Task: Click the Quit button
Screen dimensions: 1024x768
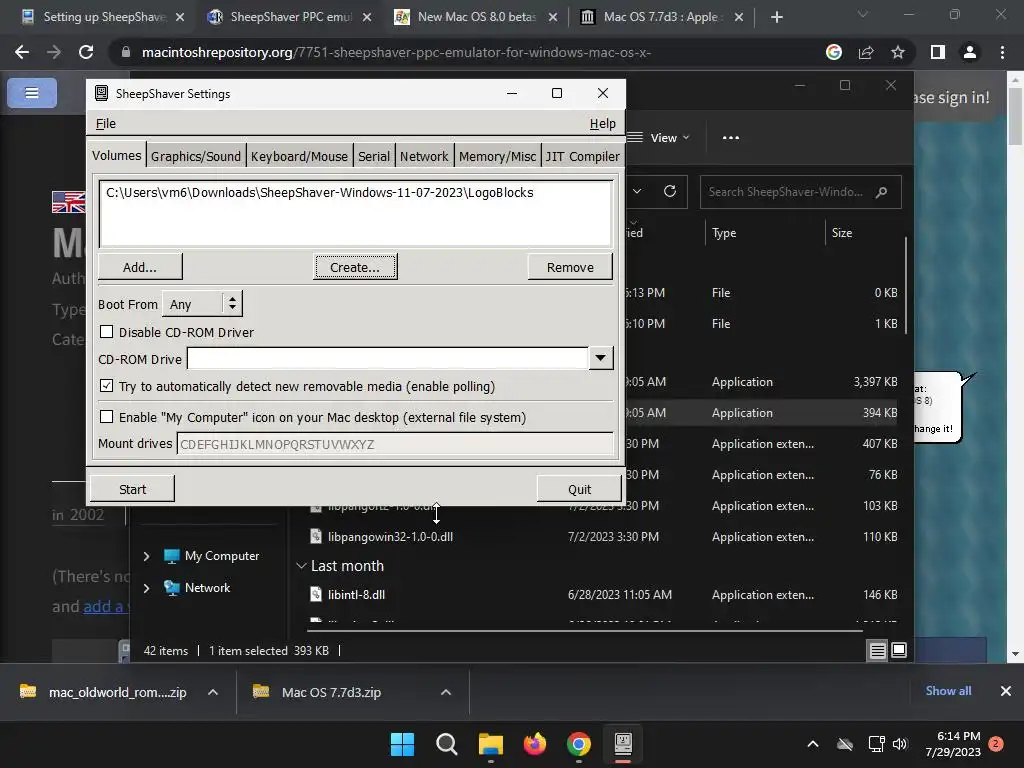Action: (x=579, y=489)
